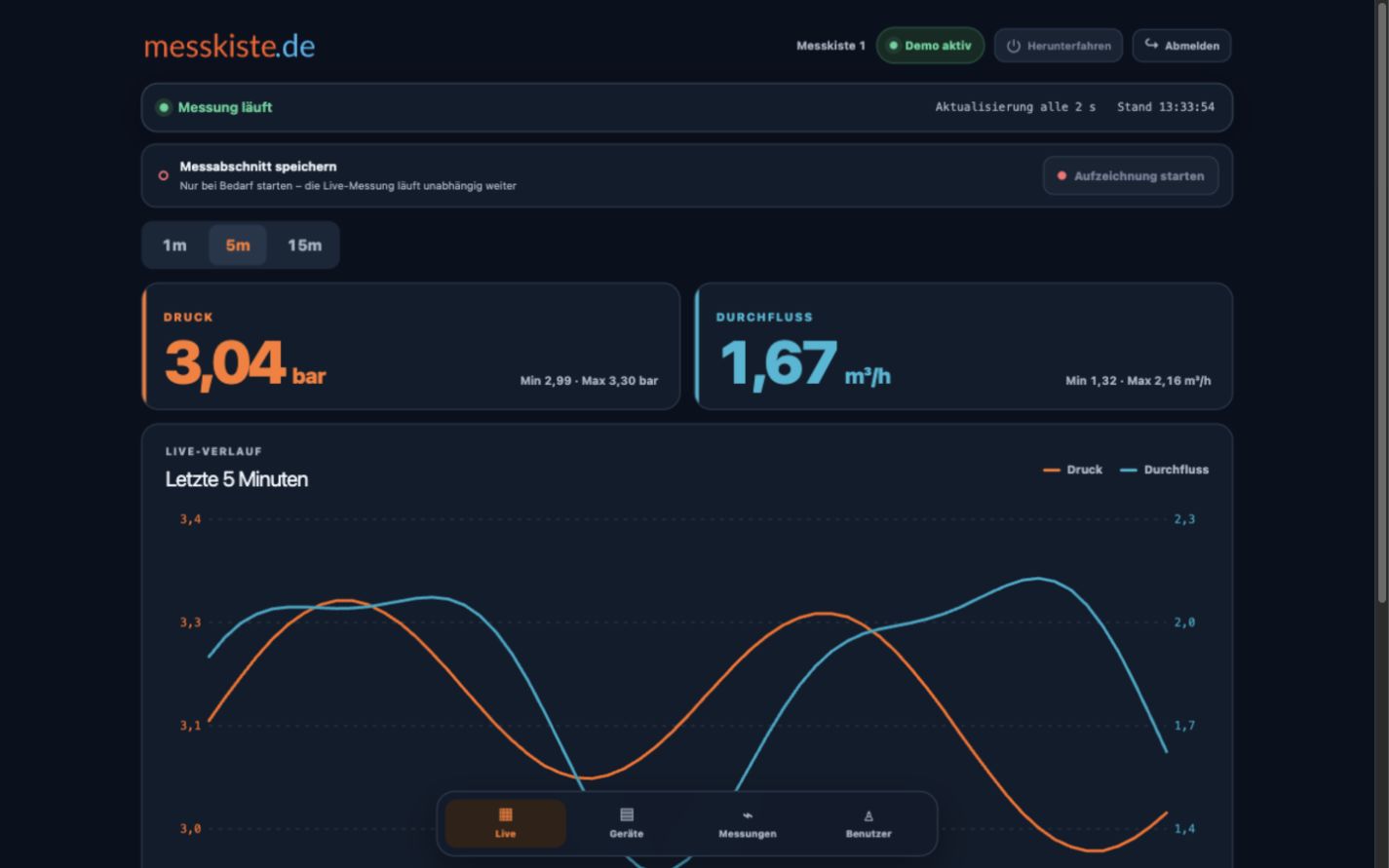
Task: Click the 2,3 axis label on the right
Action: point(1184,519)
